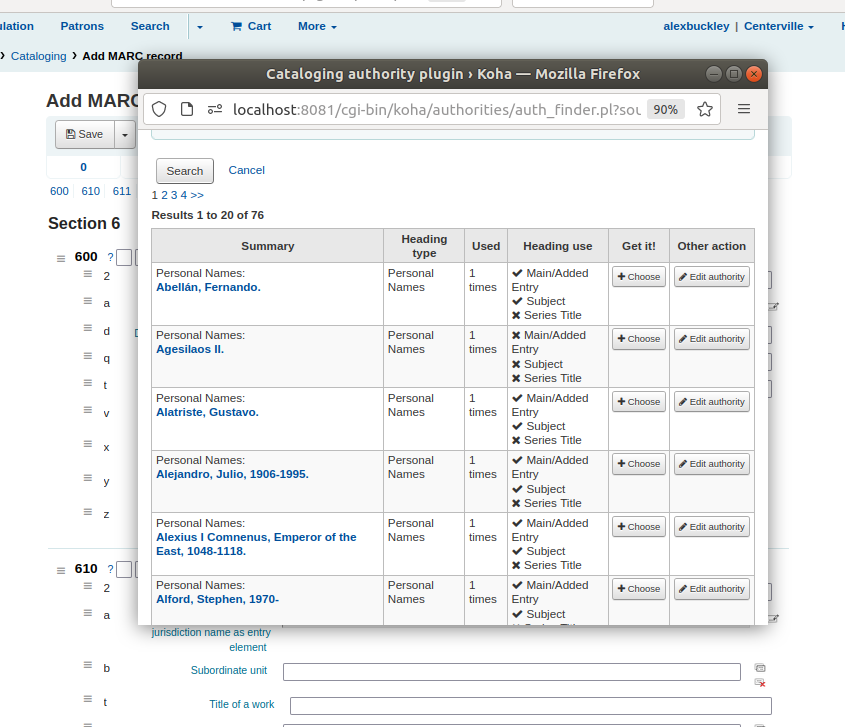Viewport: 845px width, 727px height.
Task: Edit authority for Abellán, Fernando
Action: [x=711, y=276]
